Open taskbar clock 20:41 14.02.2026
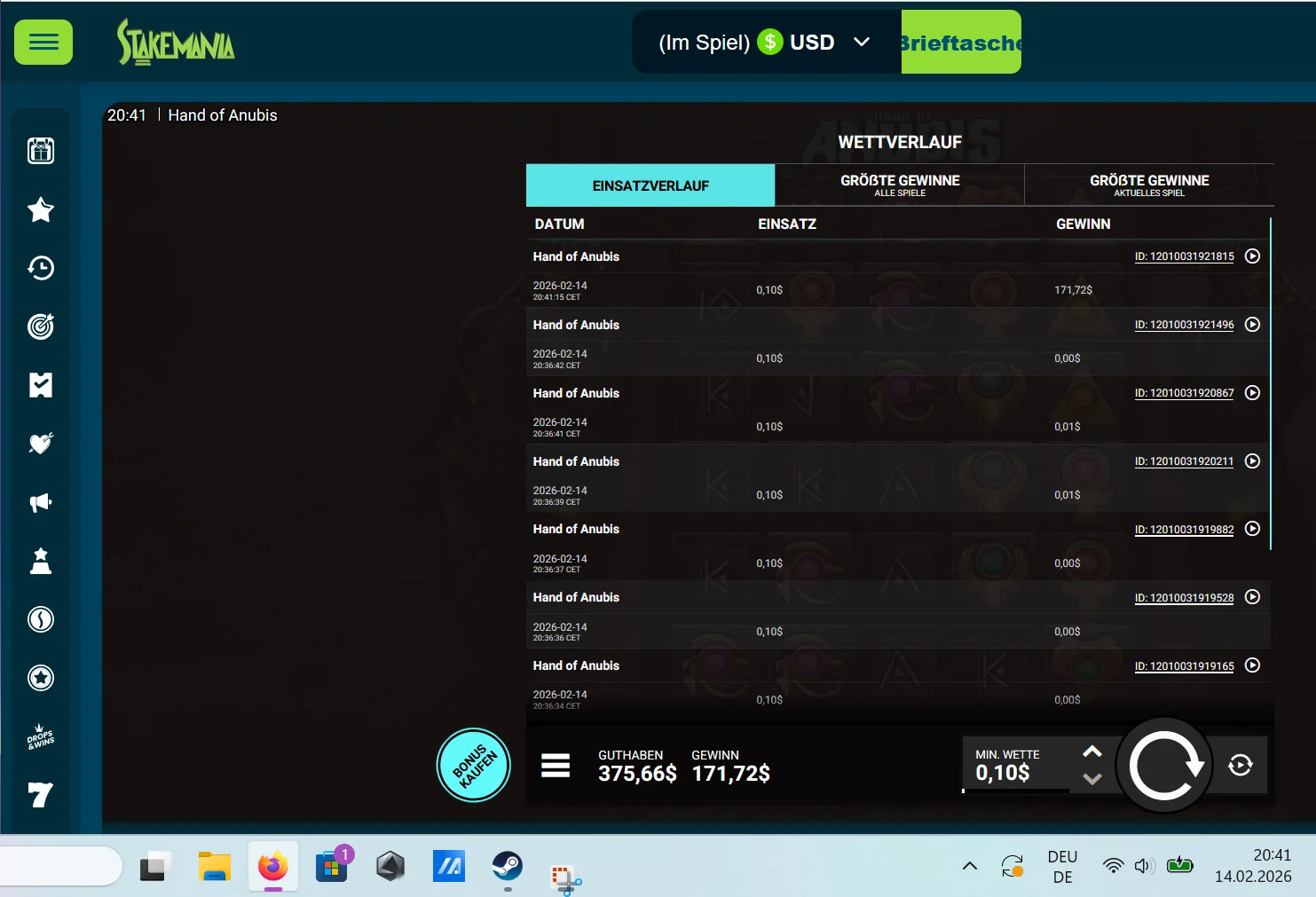This screenshot has width=1316, height=897. click(x=1253, y=866)
